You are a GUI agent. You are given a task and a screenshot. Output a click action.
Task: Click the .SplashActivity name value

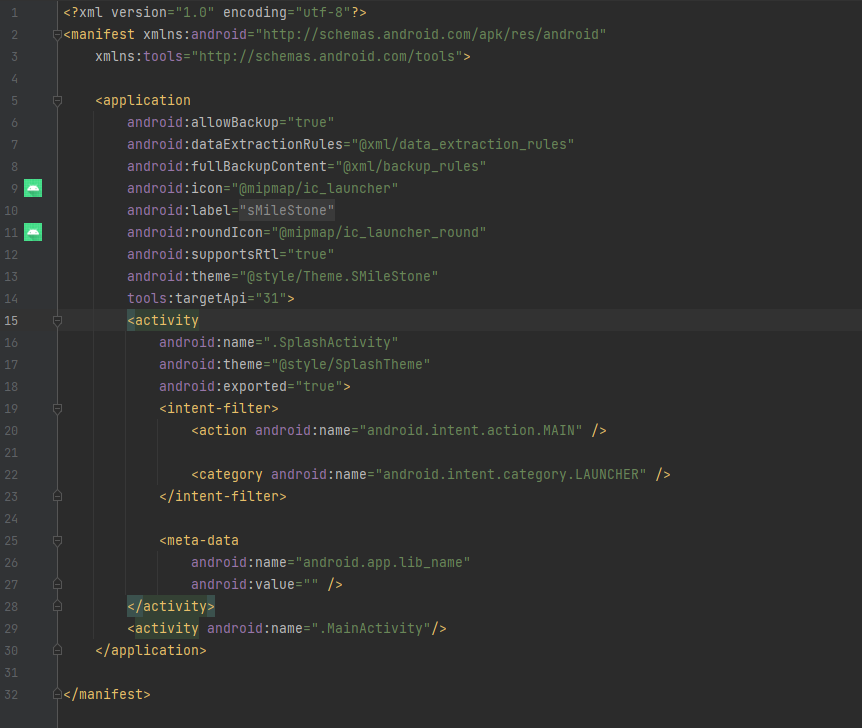[331, 343]
